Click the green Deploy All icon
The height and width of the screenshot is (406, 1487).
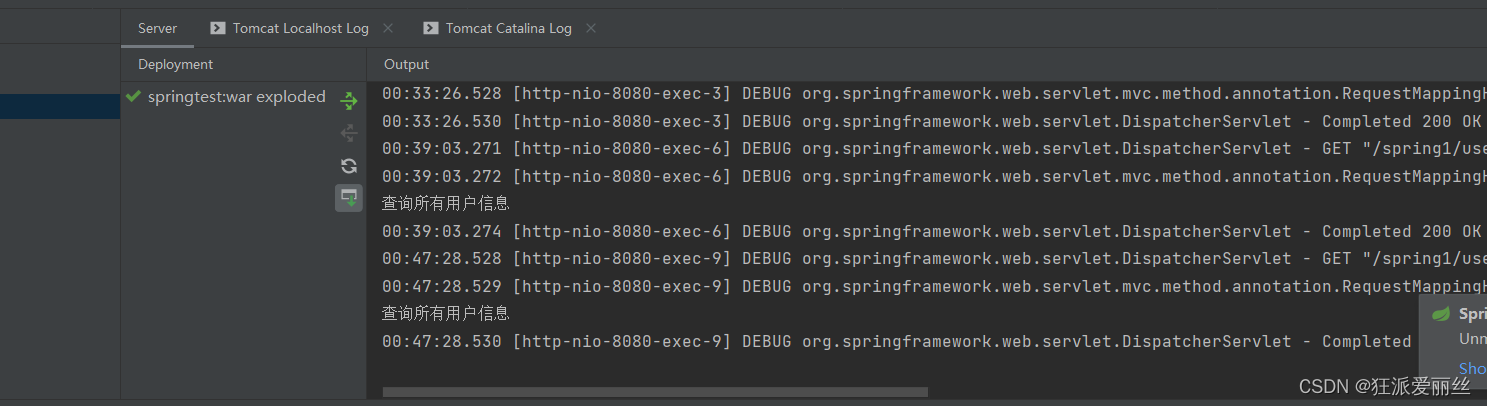[x=348, y=100]
